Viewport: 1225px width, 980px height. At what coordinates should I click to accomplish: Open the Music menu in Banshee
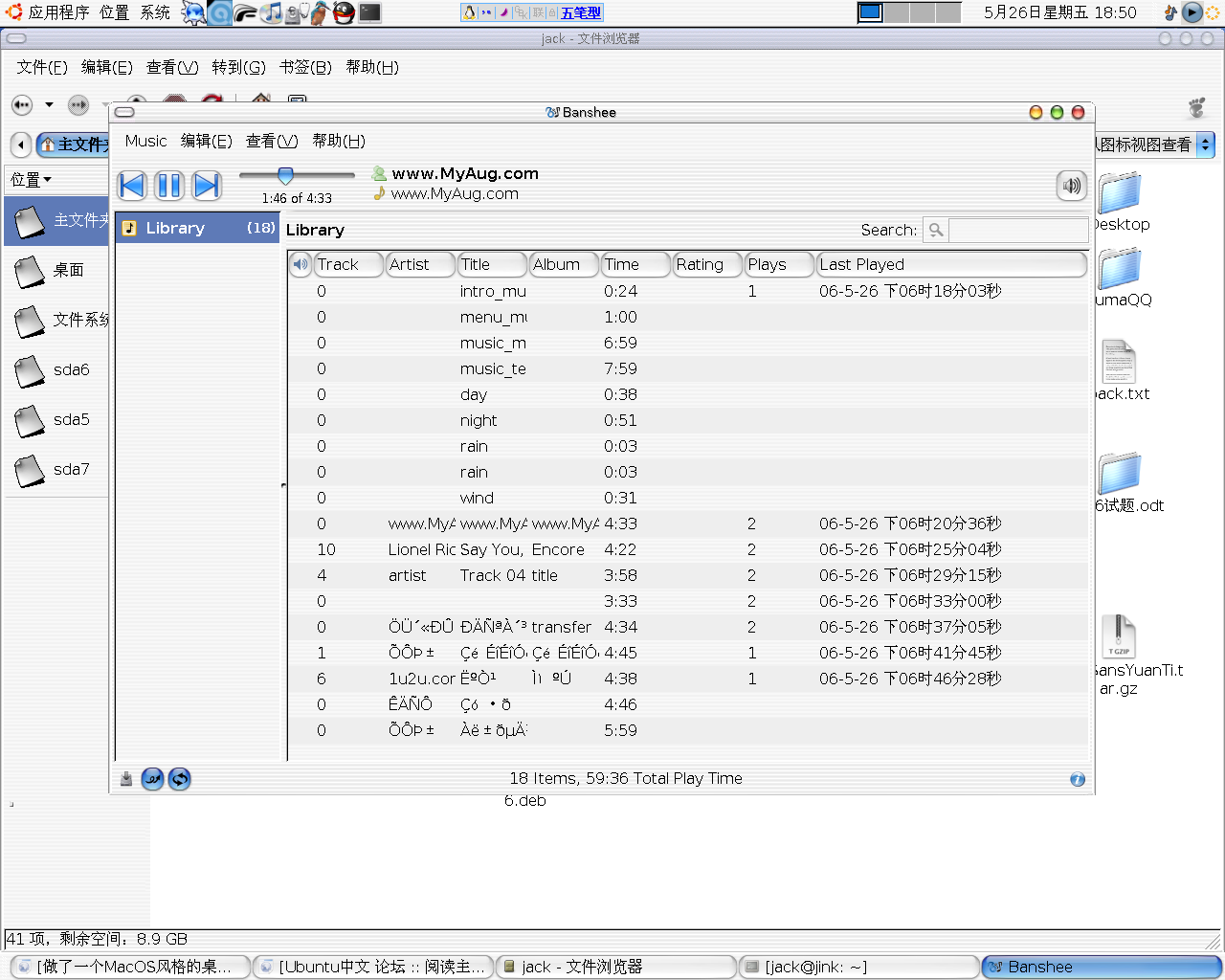[145, 141]
